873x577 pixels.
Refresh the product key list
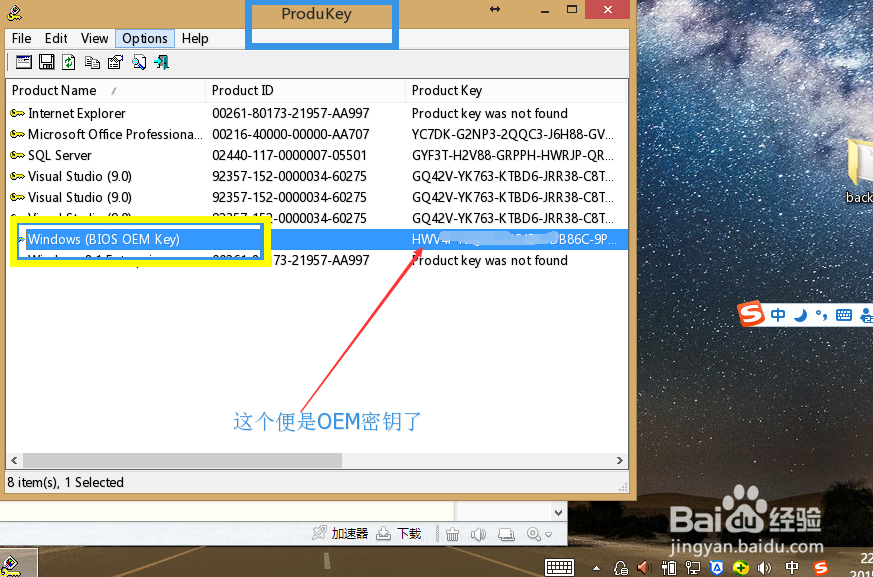[69, 61]
